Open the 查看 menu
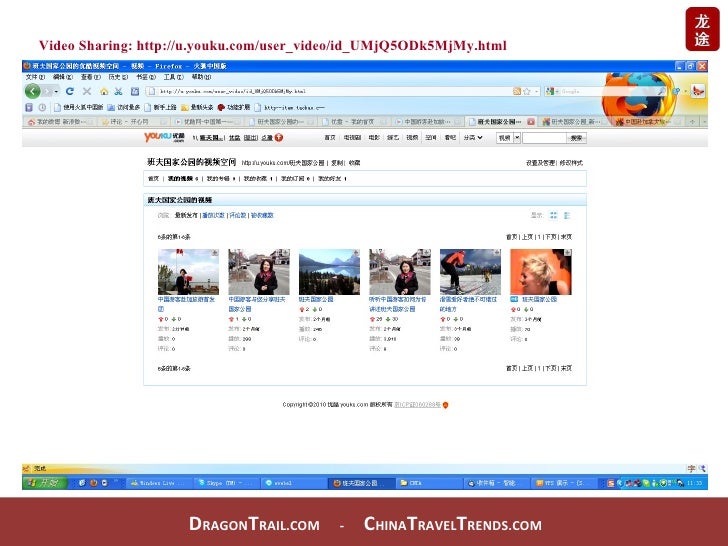 pos(91,77)
